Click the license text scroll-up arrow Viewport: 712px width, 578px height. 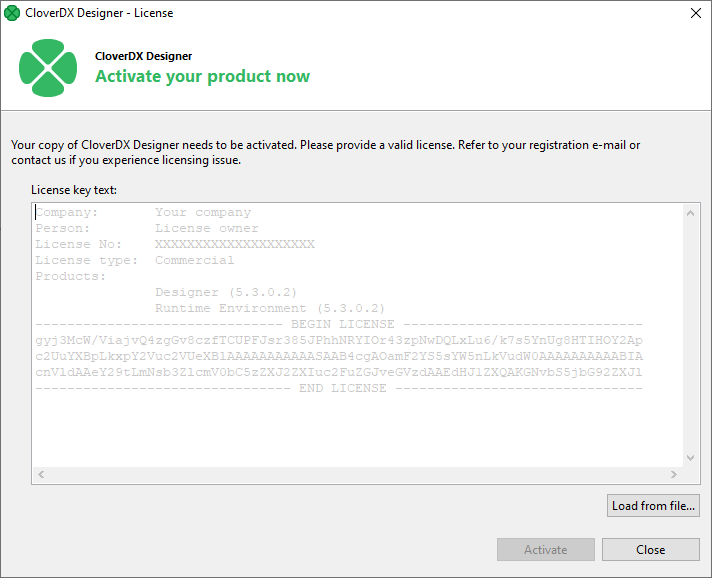click(690, 213)
